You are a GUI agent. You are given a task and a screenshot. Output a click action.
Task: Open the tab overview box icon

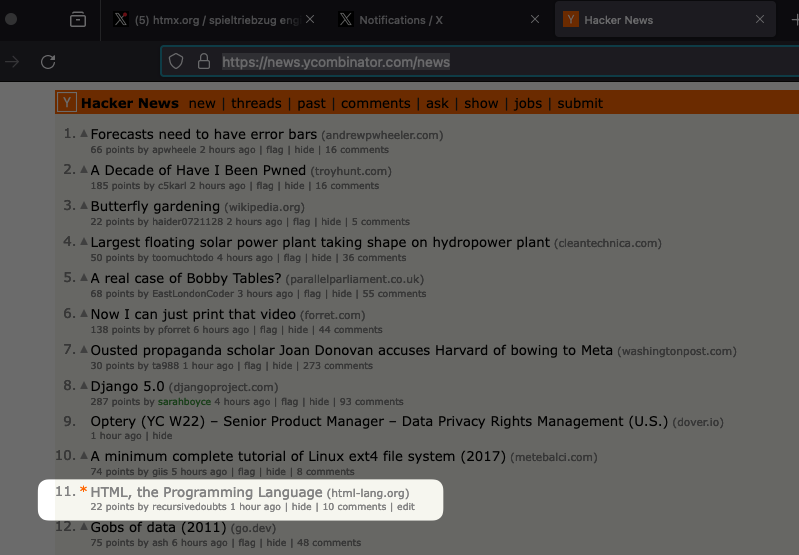77,19
